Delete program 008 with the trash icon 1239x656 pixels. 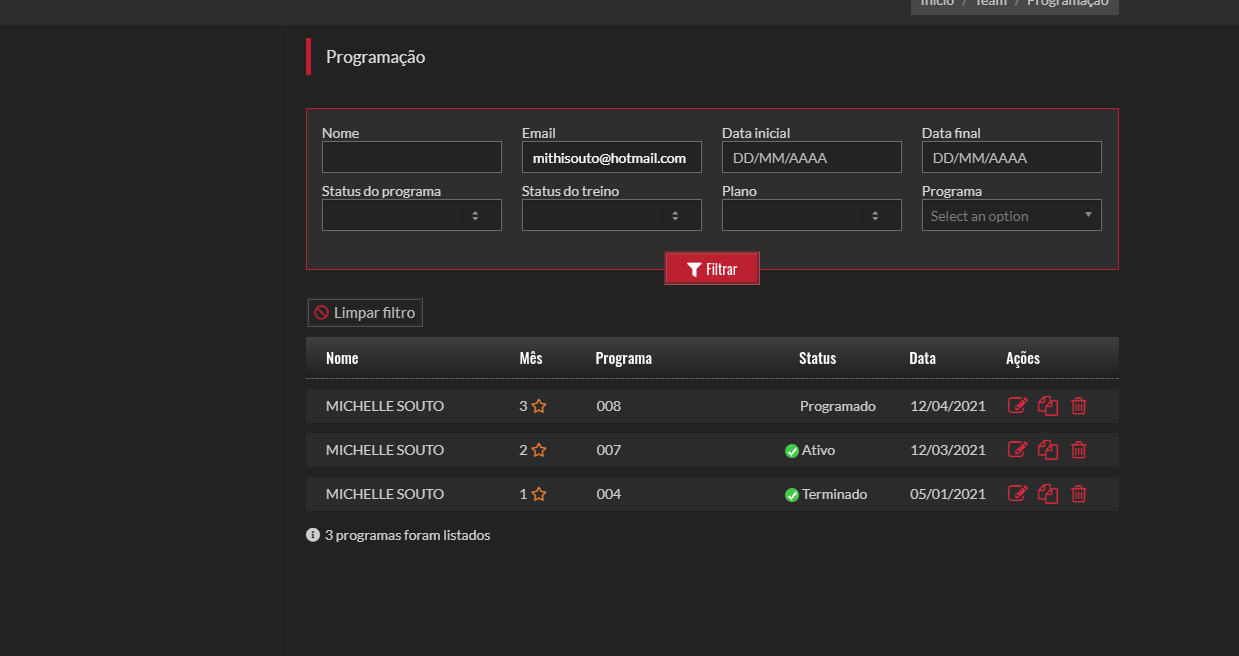click(1079, 406)
